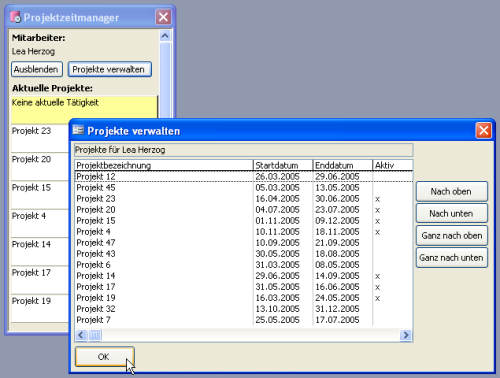The width and height of the screenshot is (500, 378).
Task: Click the Aktiv column header
Action: pyautogui.click(x=393, y=165)
